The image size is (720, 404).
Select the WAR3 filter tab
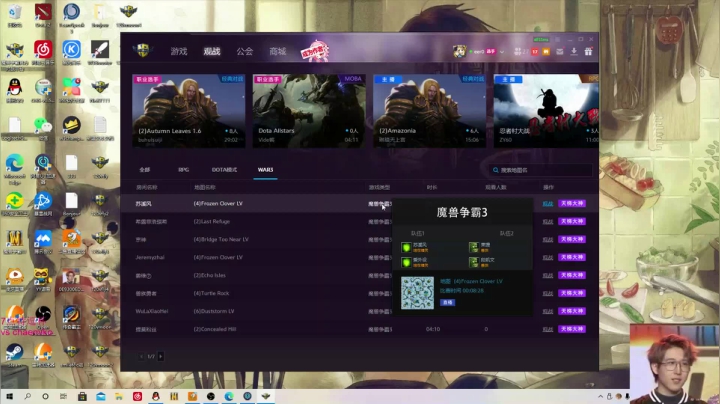pyautogui.click(x=265, y=170)
